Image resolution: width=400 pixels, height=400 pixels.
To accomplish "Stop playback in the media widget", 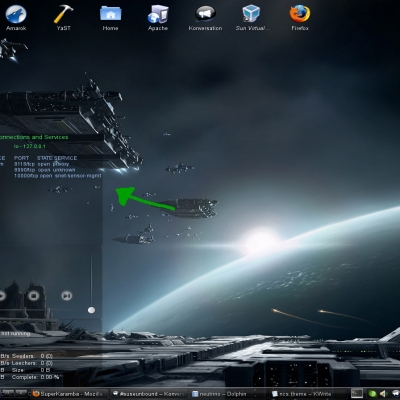I will coord(33,296).
